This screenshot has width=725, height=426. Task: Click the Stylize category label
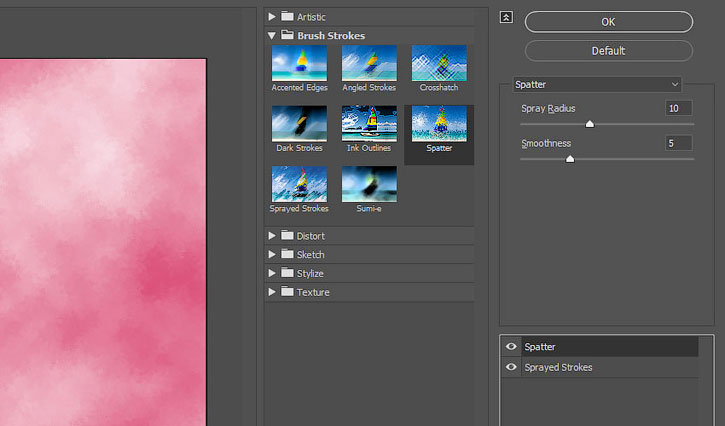click(310, 274)
